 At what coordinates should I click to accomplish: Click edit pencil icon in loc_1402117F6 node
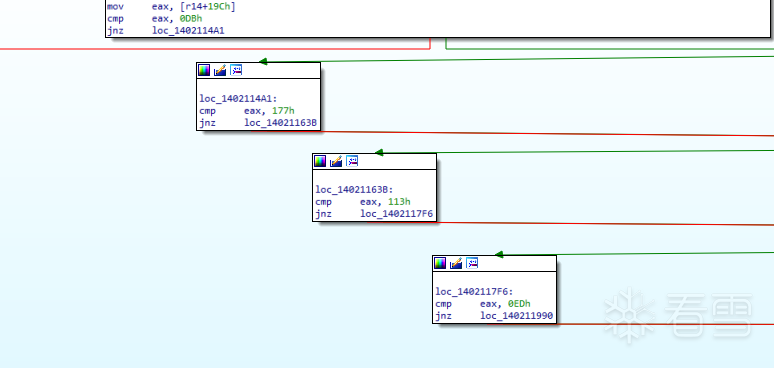click(456, 263)
